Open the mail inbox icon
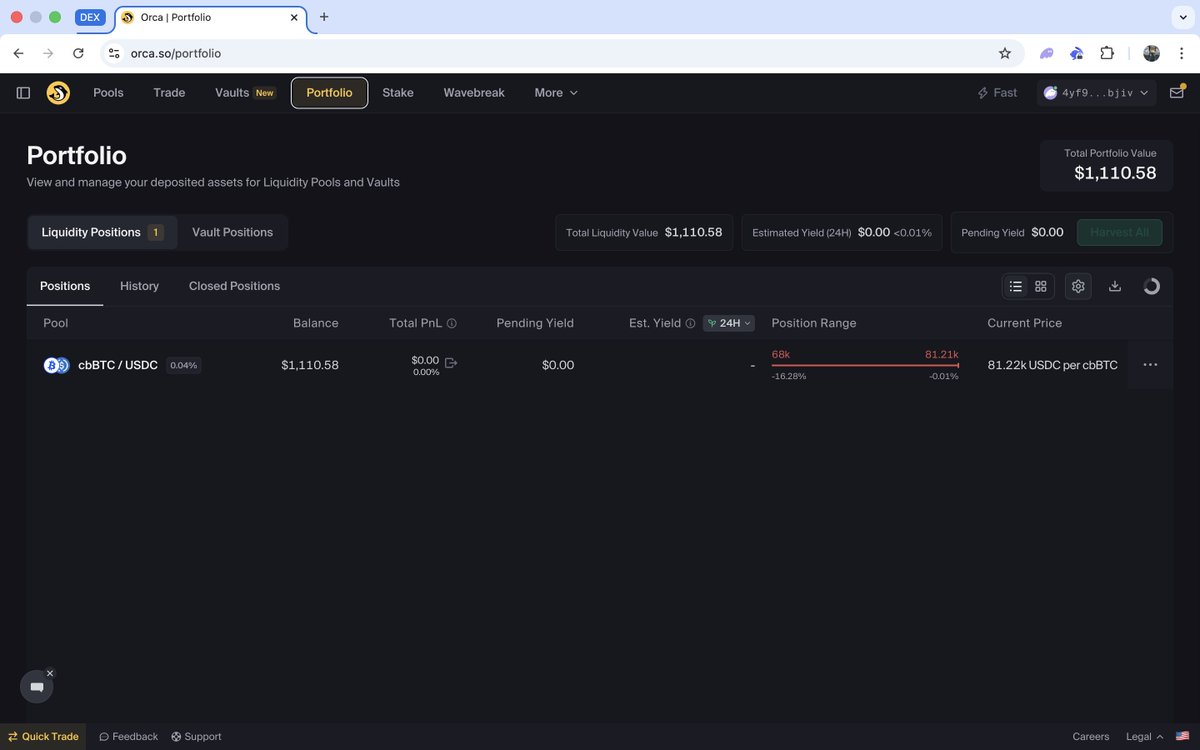This screenshot has height=750, width=1200. [1176, 93]
